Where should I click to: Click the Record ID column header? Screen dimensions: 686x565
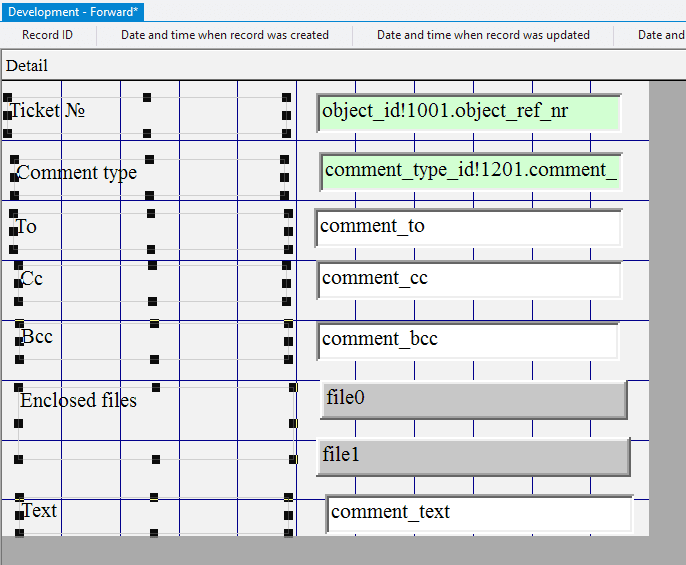47,35
